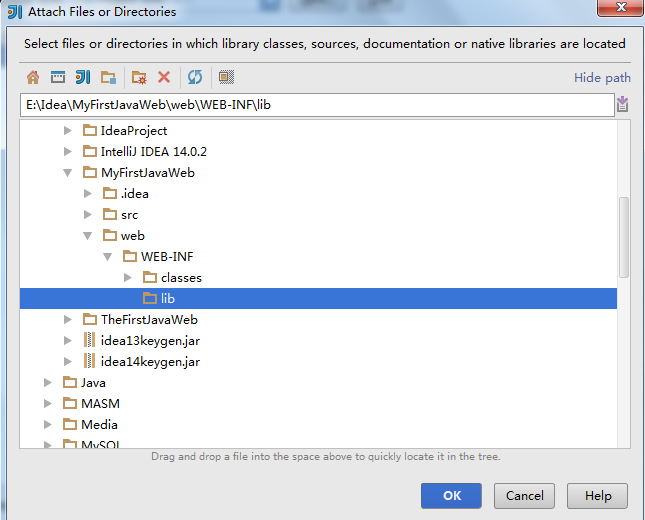The height and width of the screenshot is (520, 645).
Task: Expand the IdeaProject folder
Action: [68, 130]
